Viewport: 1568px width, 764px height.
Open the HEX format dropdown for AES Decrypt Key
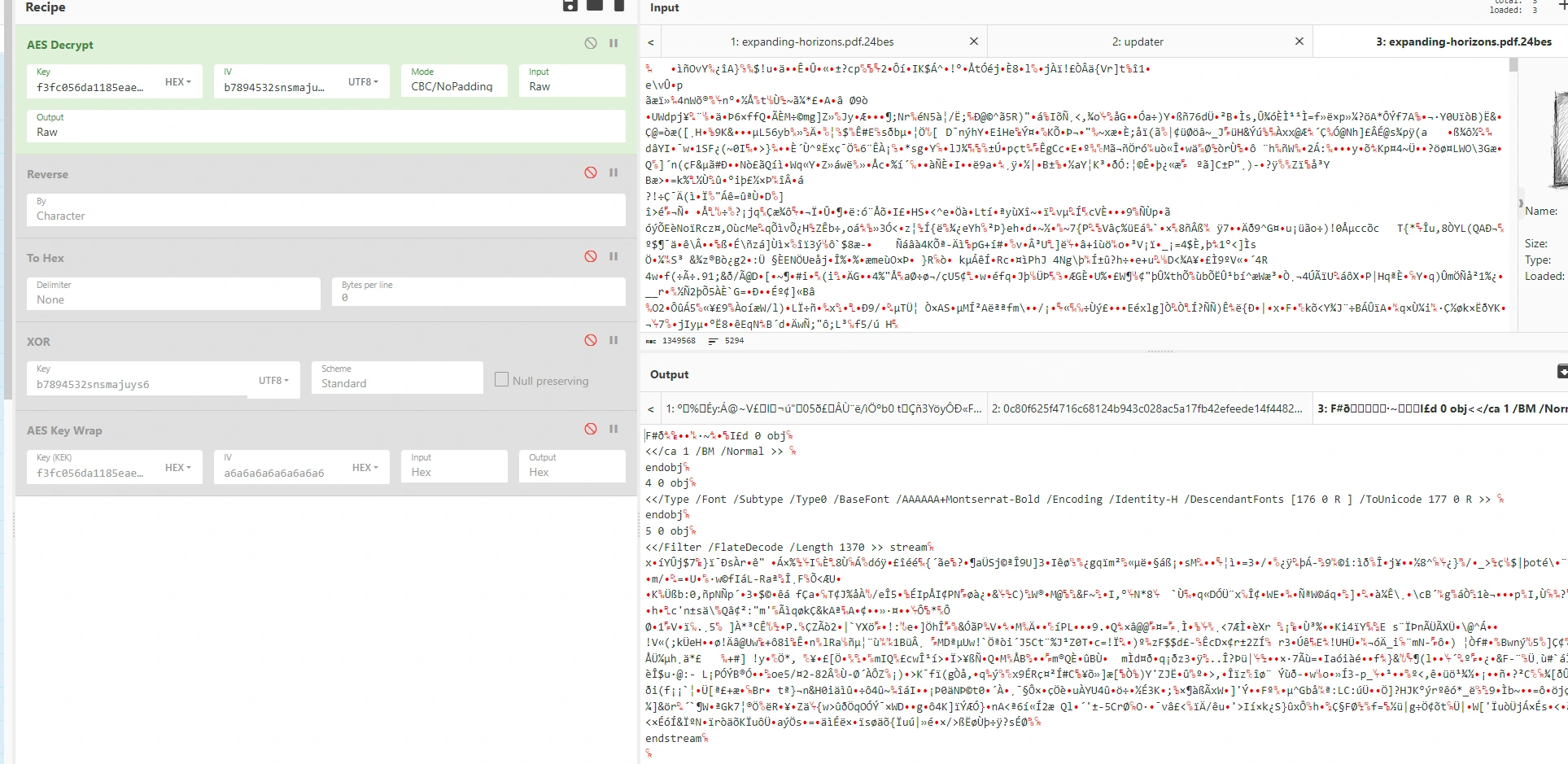point(178,82)
